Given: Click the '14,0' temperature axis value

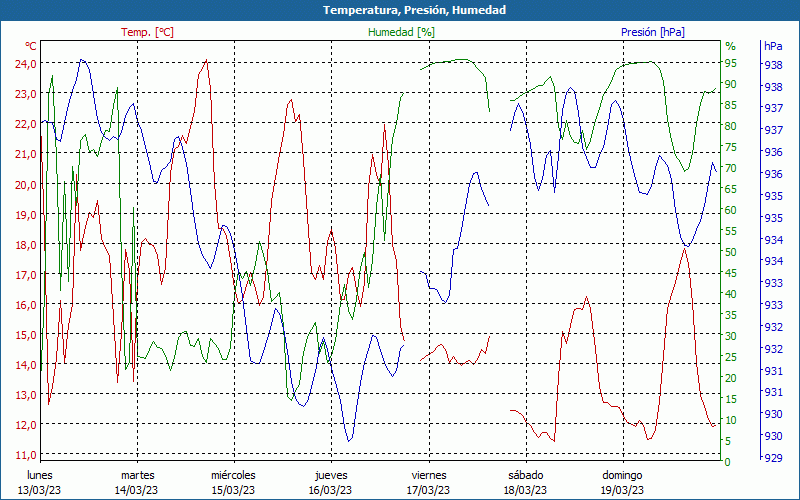Looking at the screenshot, I should [26, 364].
